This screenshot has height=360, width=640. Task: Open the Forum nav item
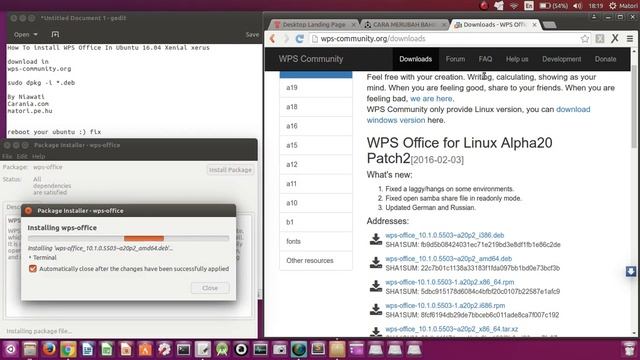point(455,59)
